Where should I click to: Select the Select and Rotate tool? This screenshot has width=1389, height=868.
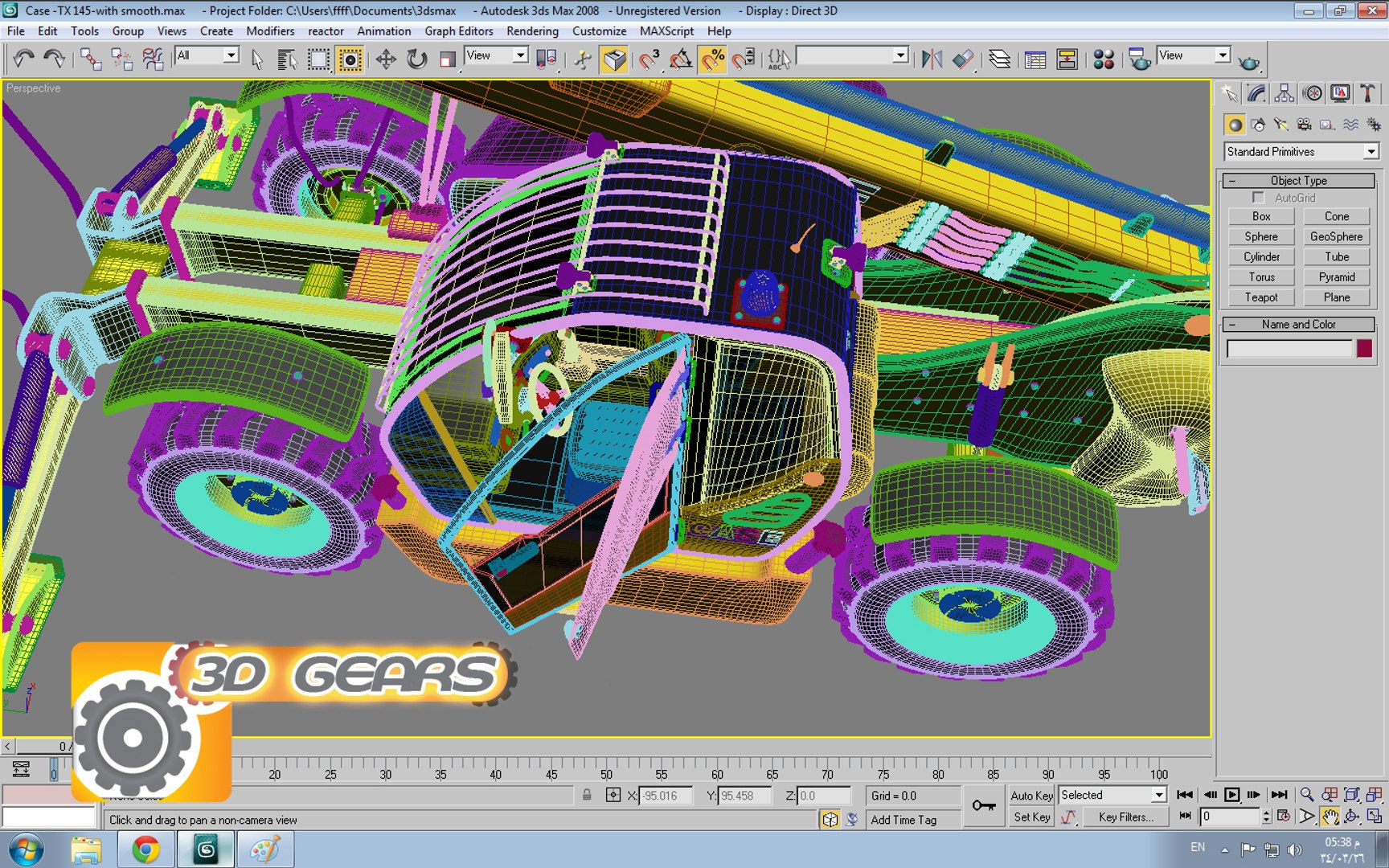[416, 59]
